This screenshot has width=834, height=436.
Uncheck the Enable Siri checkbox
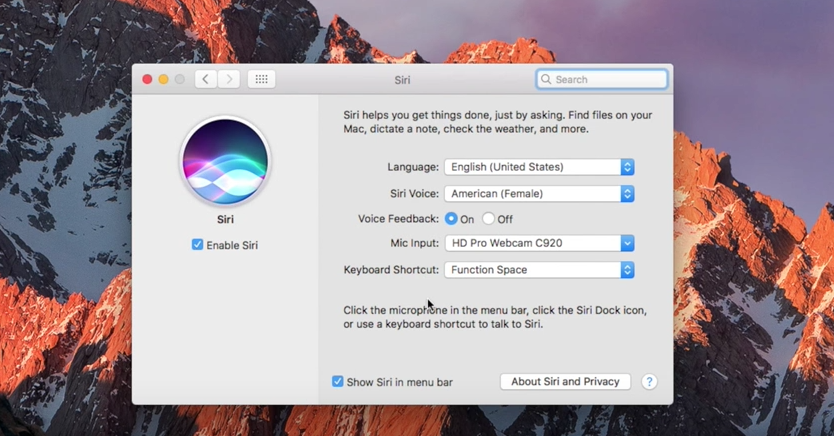pos(197,245)
